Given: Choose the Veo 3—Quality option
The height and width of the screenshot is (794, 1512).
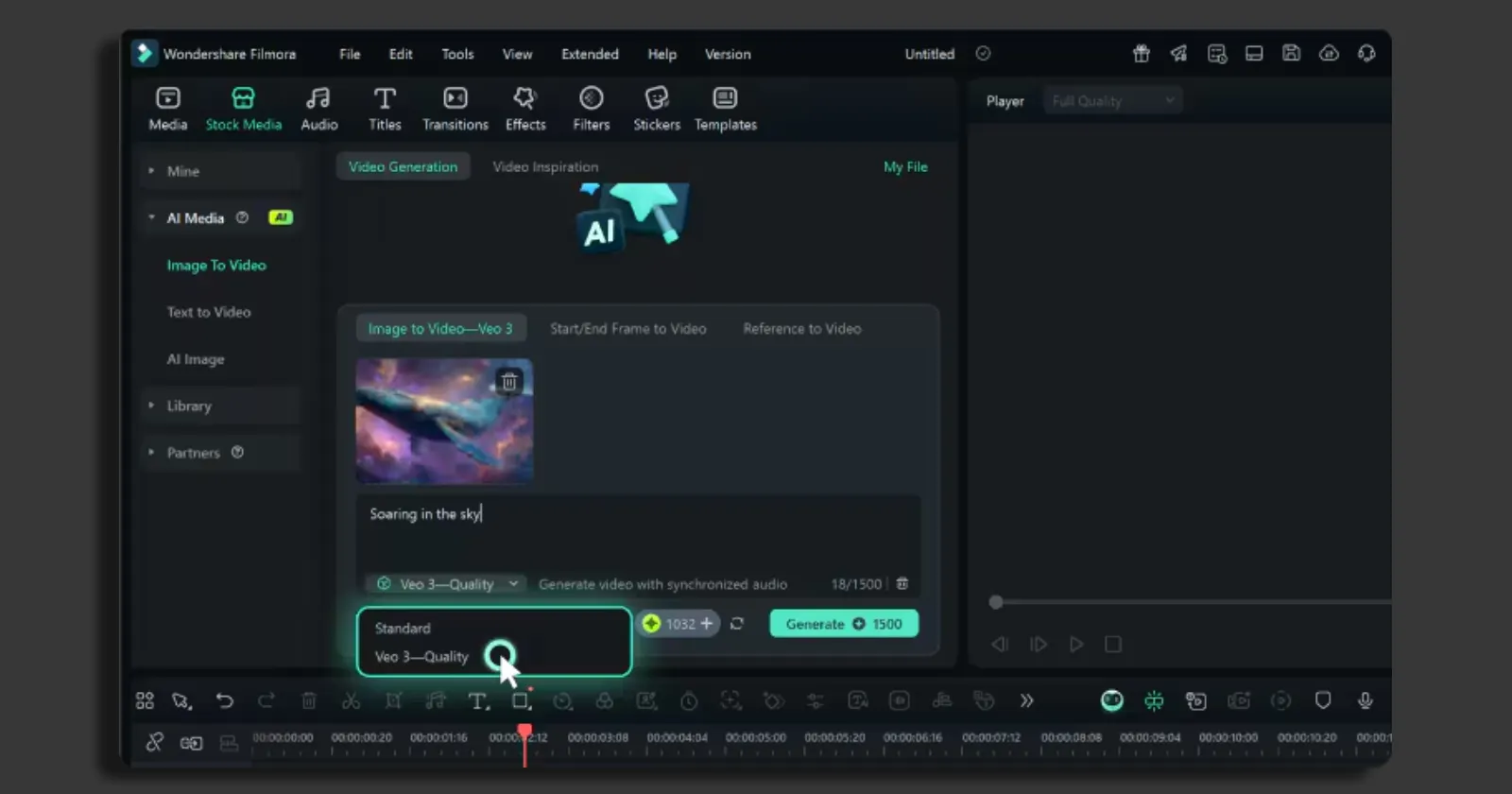Looking at the screenshot, I should 421,657.
